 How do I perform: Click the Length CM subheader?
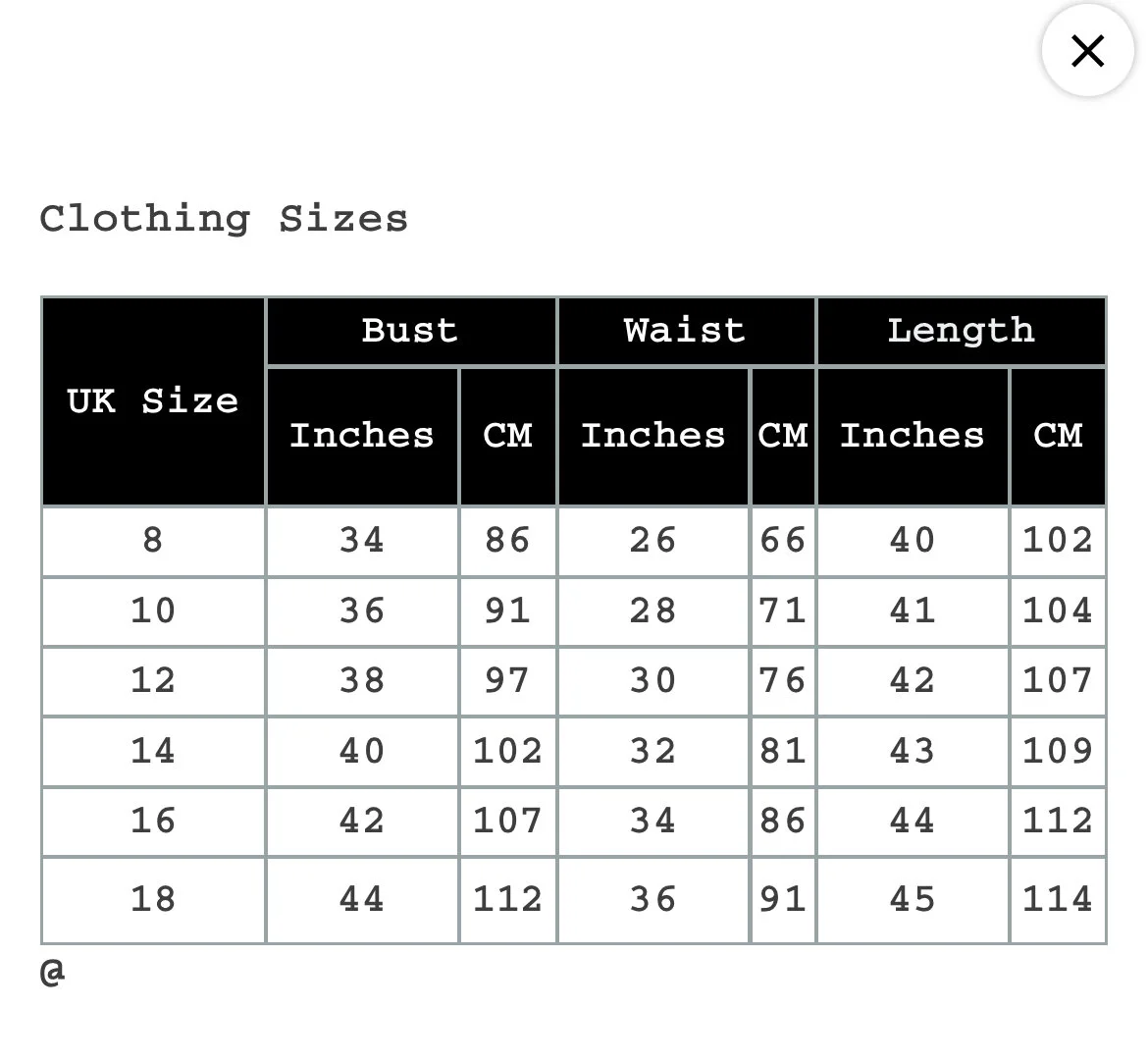coord(1058,436)
